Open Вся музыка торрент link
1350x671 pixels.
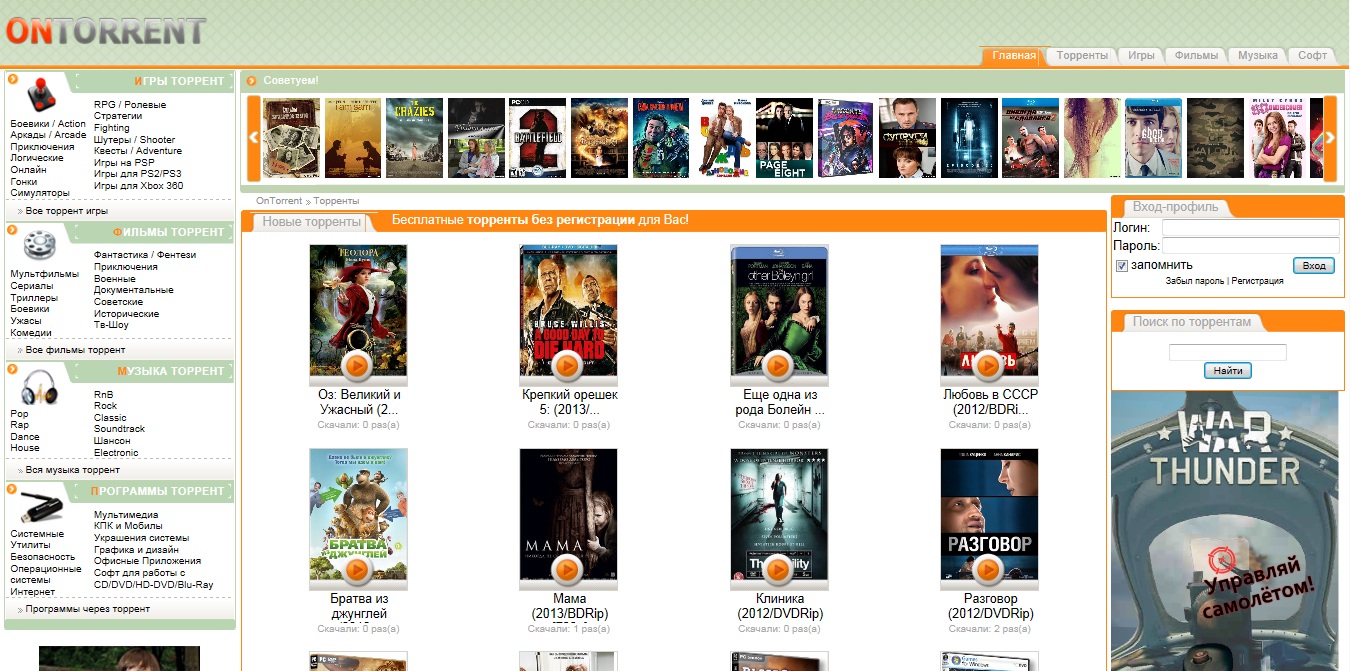pos(73,470)
